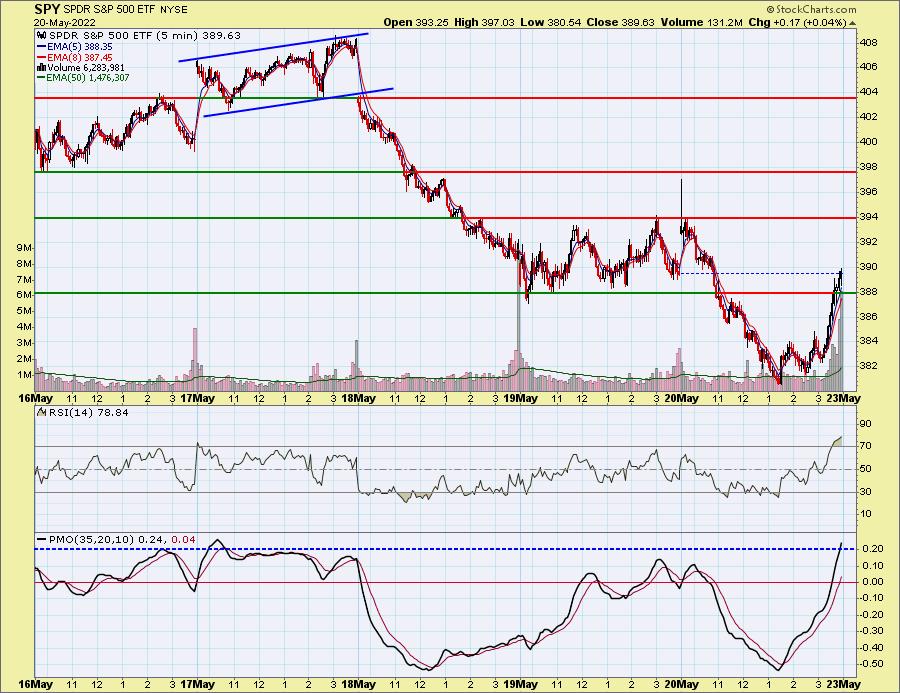Click the 3M volume axis label
The height and width of the screenshot is (693, 900).
(x=24, y=343)
